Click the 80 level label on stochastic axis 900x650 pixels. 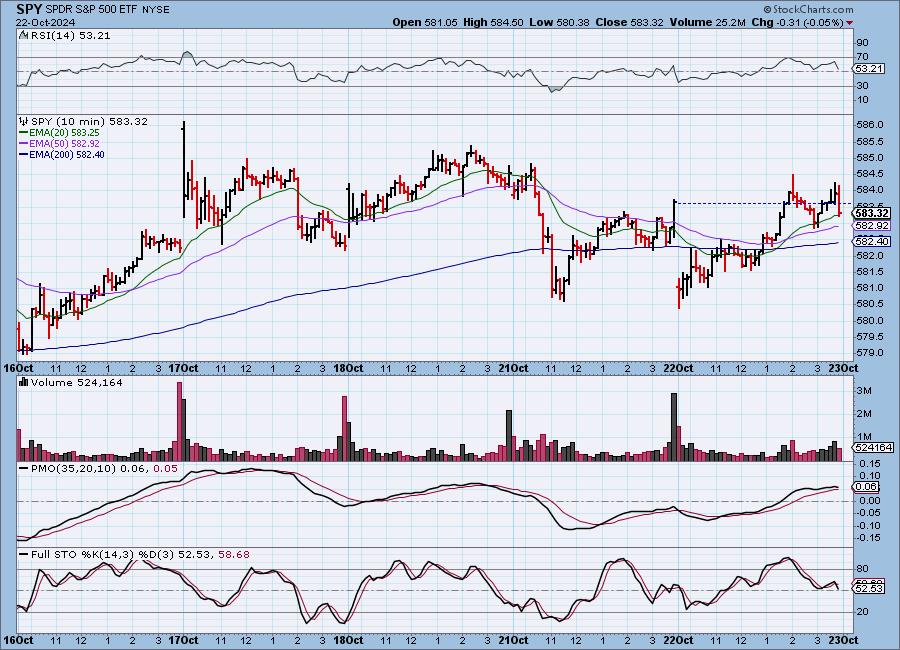click(x=862, y=569)
